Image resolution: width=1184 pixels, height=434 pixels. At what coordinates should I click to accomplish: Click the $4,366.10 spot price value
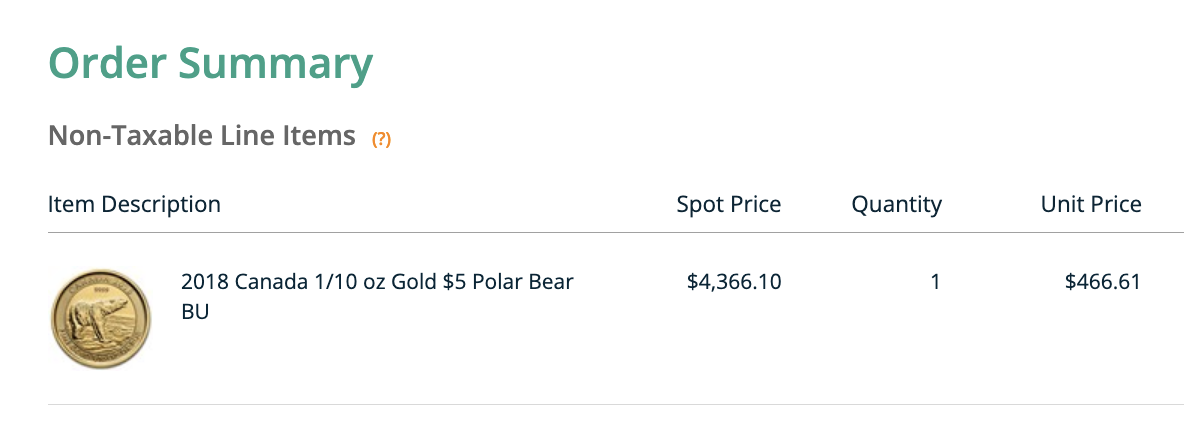[734, 282]
